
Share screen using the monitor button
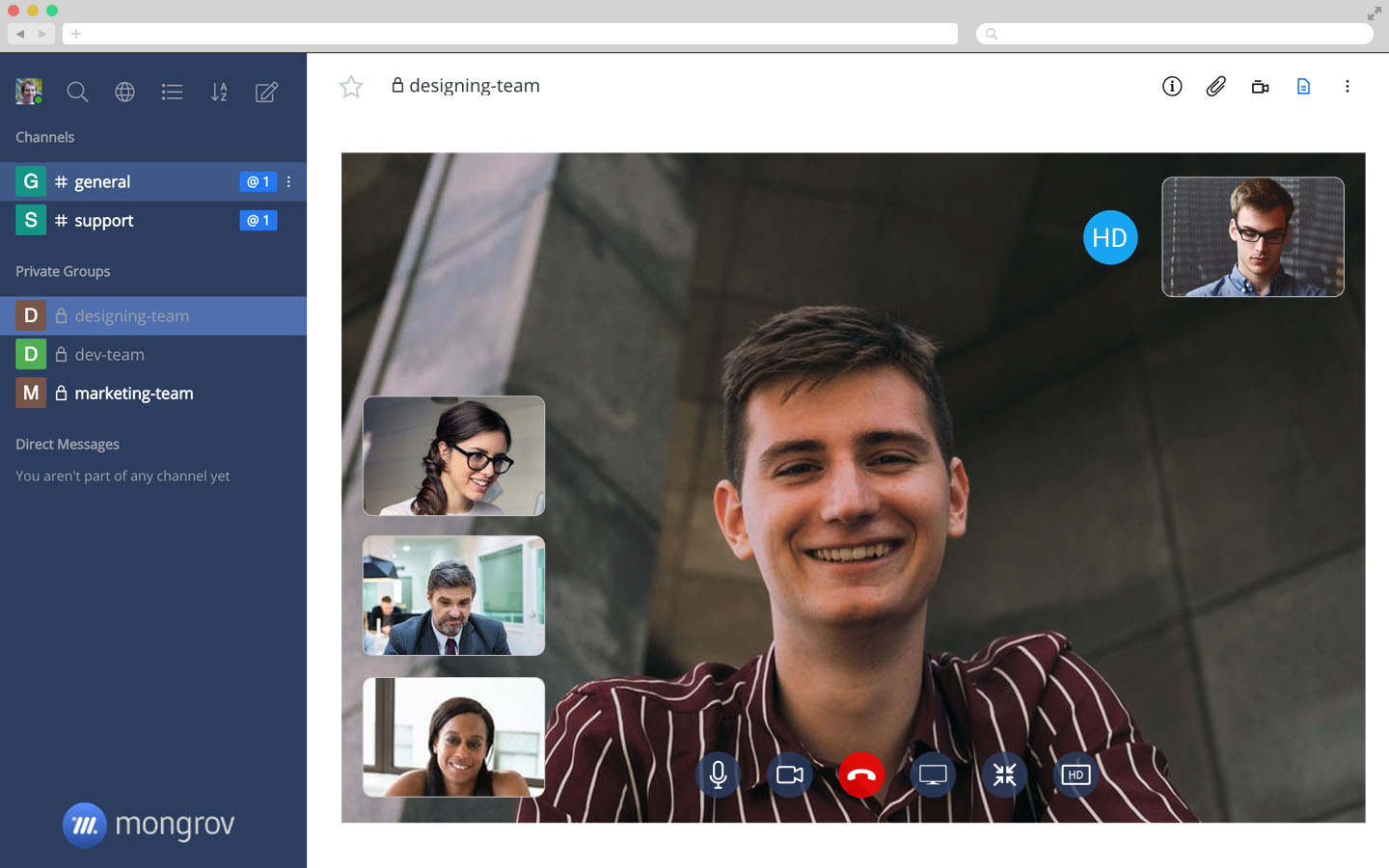933,774
